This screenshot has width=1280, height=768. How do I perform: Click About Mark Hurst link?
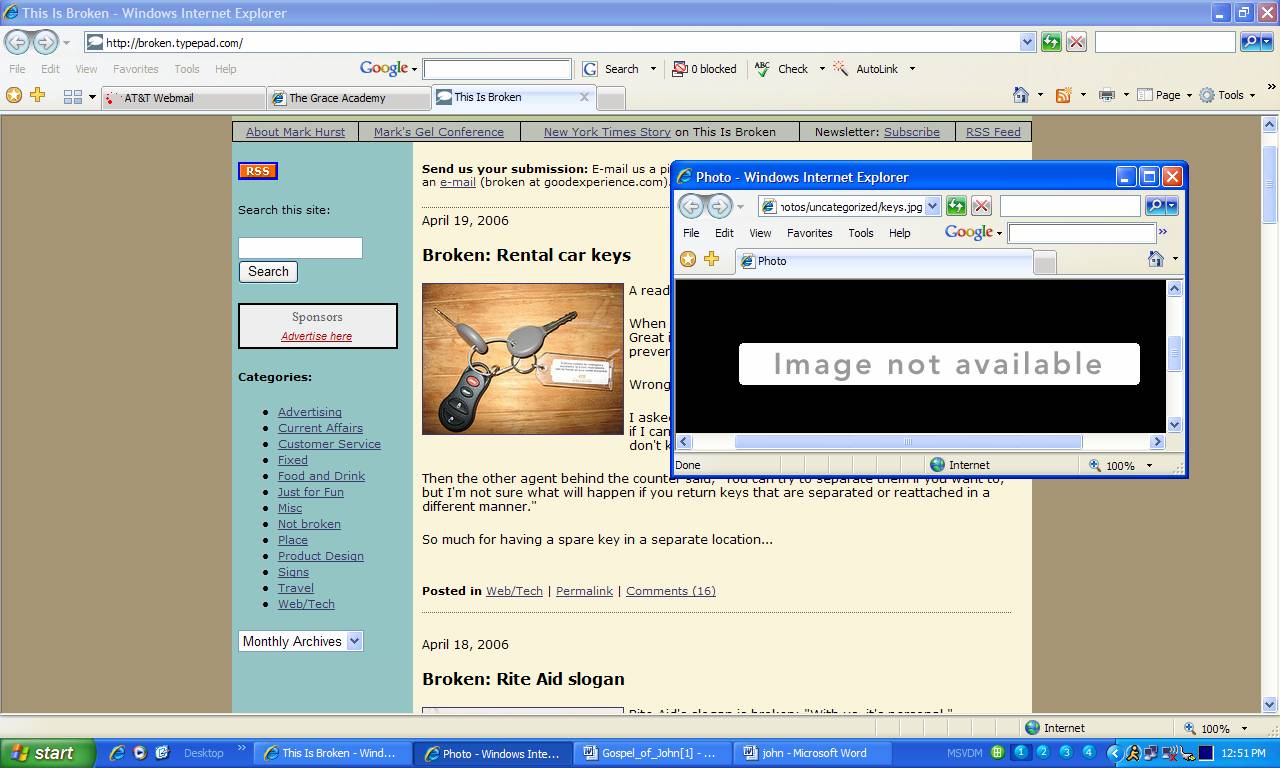295,132
